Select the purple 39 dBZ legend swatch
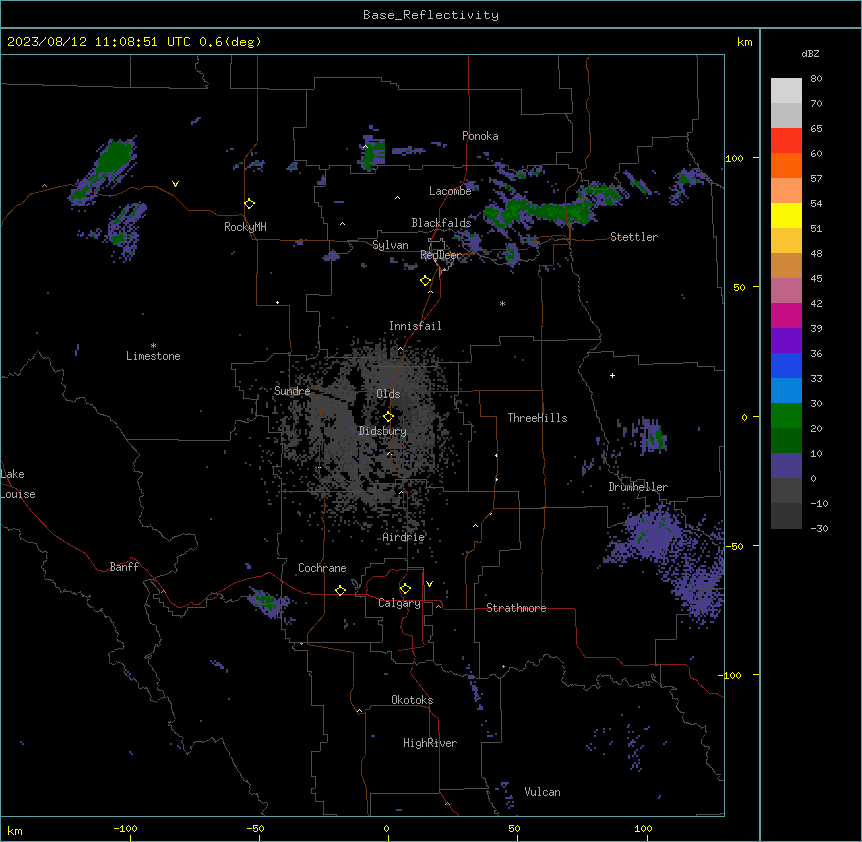This screenshot has width=862, height=842. click(x=786, y=340)
